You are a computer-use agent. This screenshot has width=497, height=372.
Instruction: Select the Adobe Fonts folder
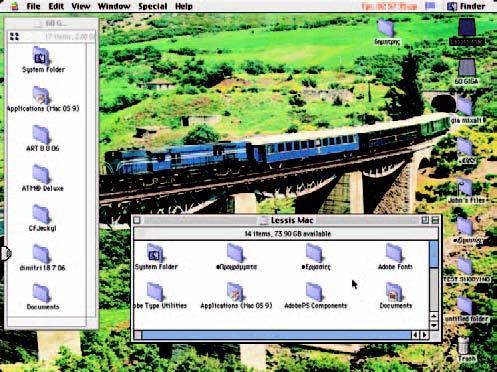coord(395,256)
